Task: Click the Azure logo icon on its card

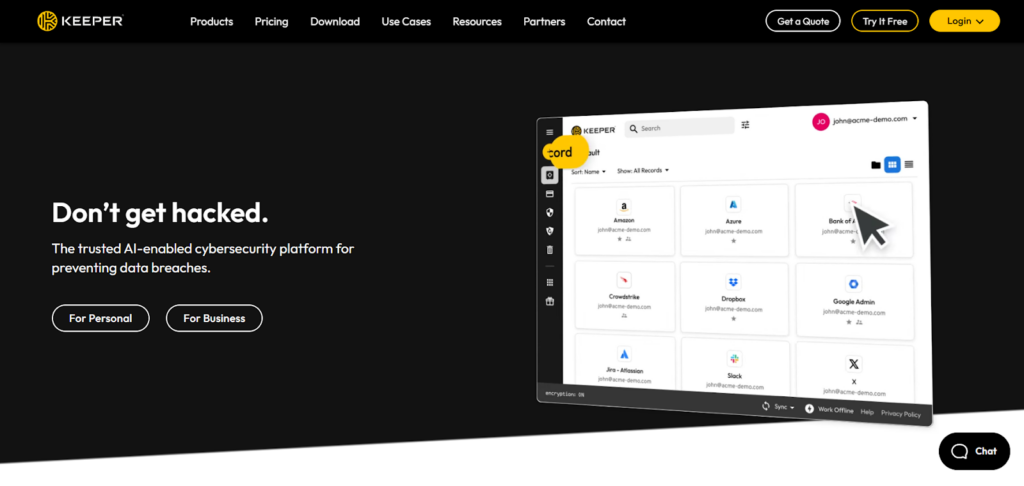Action: (733, 204)
